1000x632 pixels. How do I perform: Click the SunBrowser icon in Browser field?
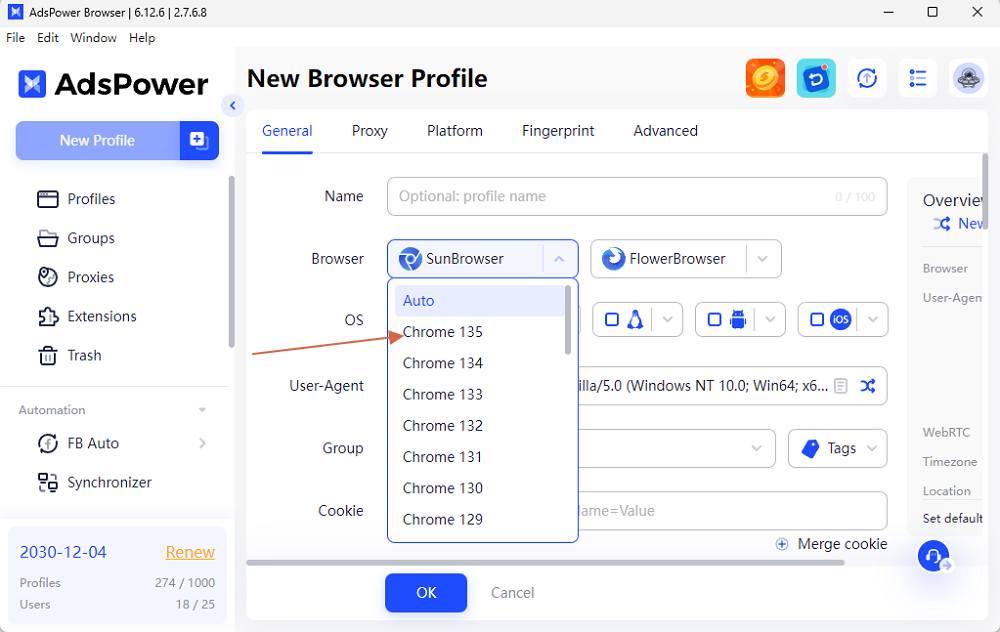point(409,259)
